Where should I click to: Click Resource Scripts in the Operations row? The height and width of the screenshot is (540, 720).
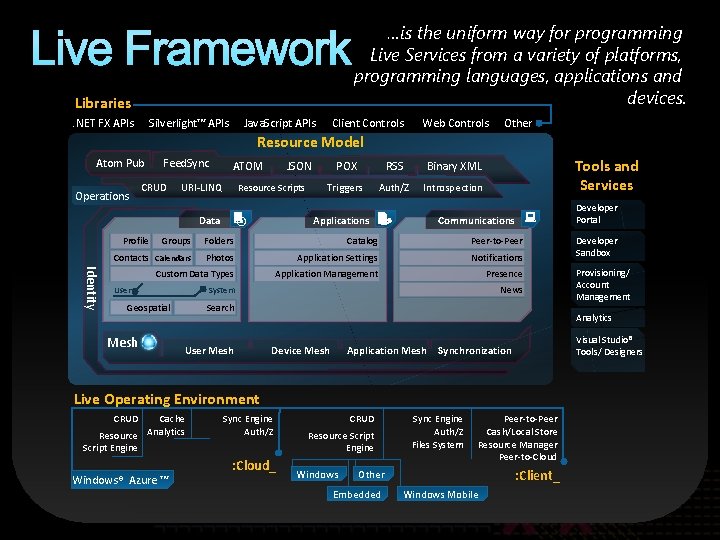click(x=271, y=188)
